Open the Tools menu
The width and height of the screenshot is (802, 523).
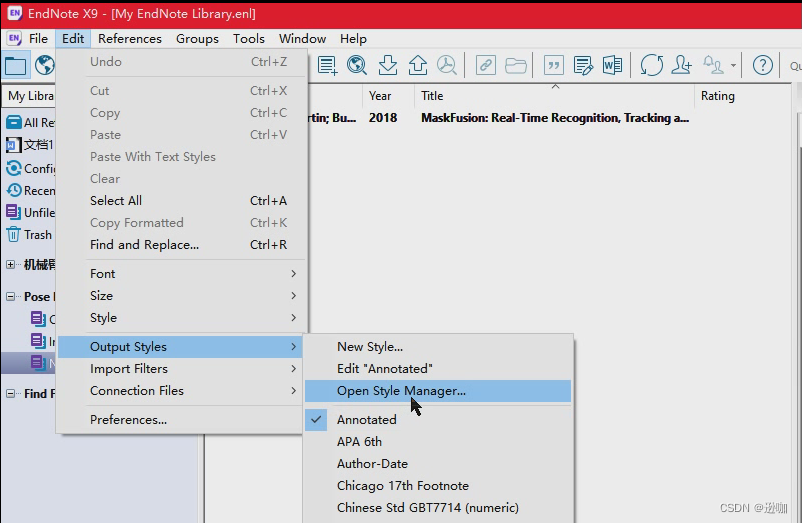point(249,38)
